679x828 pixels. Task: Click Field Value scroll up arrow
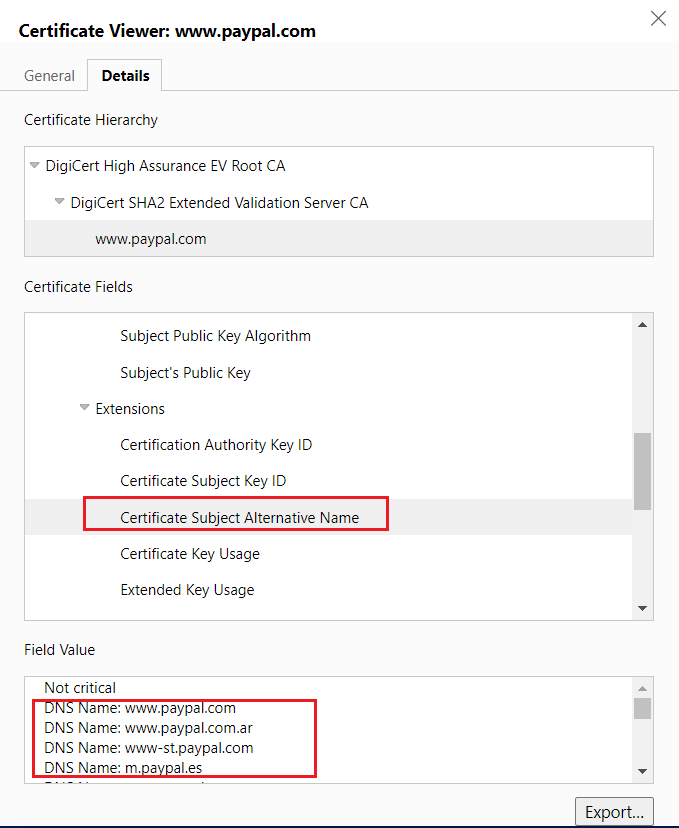click(643, 689)
